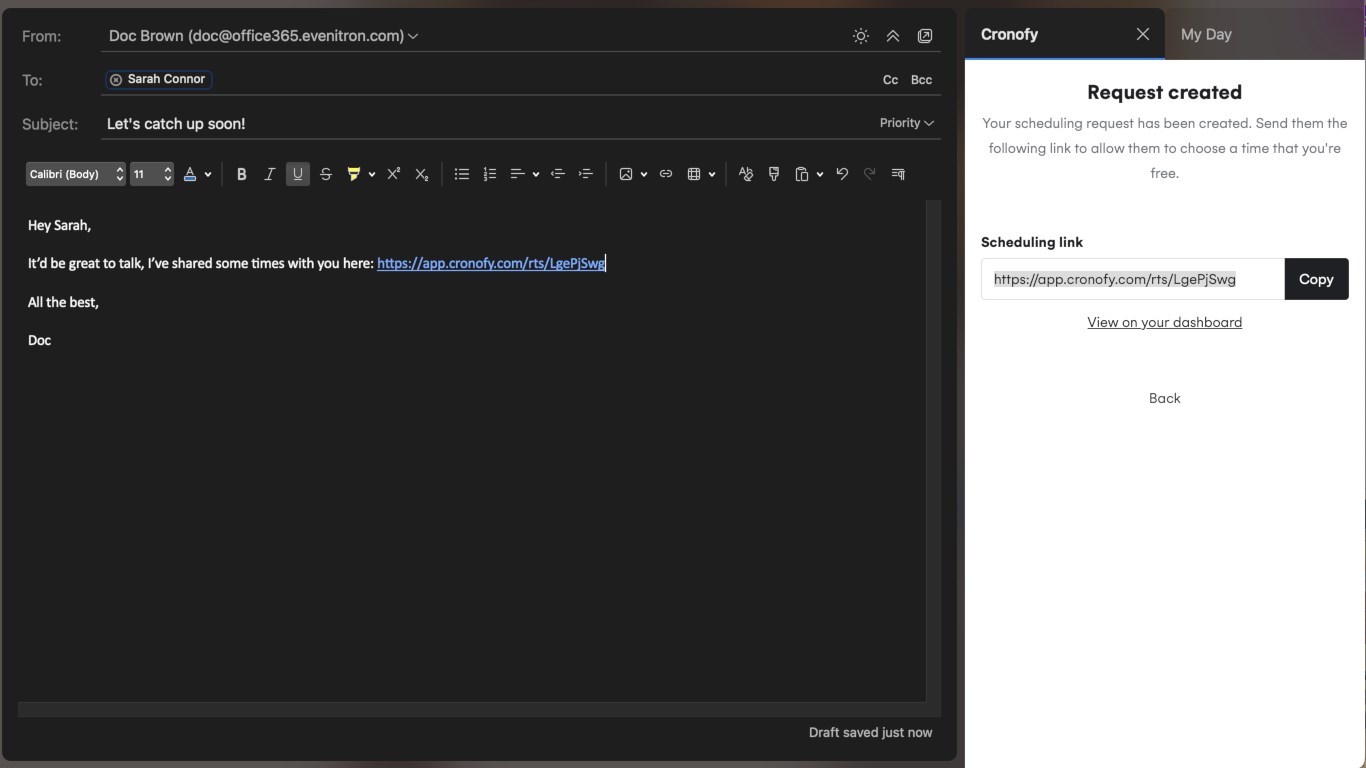Image resolution: width=1366 pixels, height=768 pixels.
Task: Click the insert picture icon
Action: 626,174
